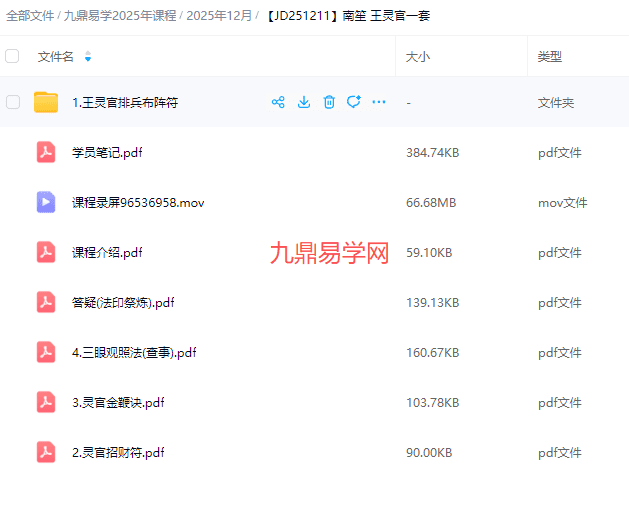The height and width of the screenshot is (512, 629).
Task: Navigate to 九鼎易学2025年课程 breadcrumb
Action: click(x=121, y=16)
